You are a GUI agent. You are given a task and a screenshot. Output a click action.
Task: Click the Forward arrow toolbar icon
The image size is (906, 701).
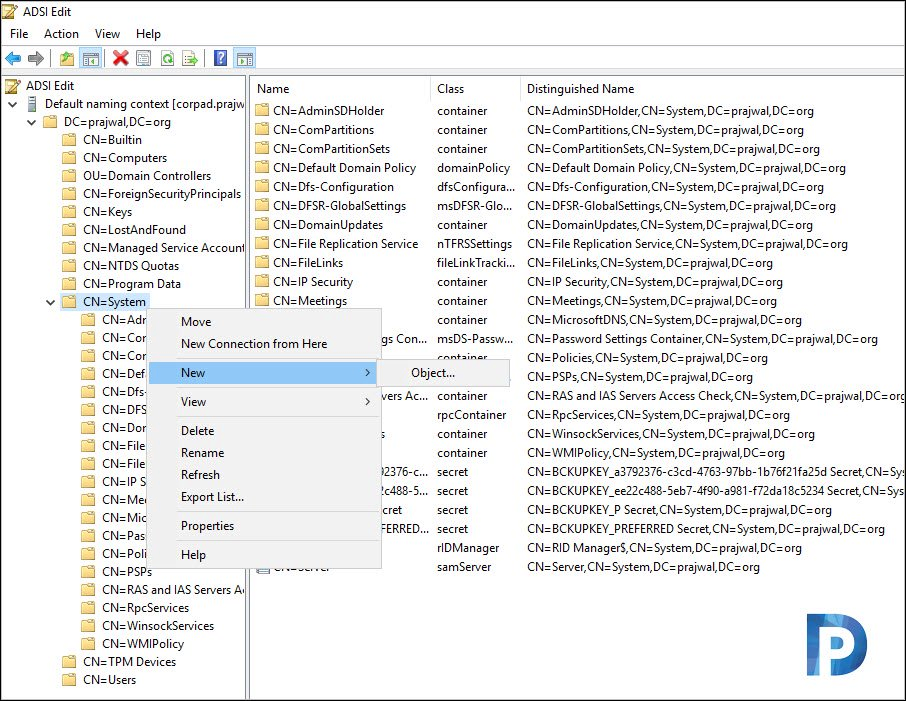click(36, 58)
